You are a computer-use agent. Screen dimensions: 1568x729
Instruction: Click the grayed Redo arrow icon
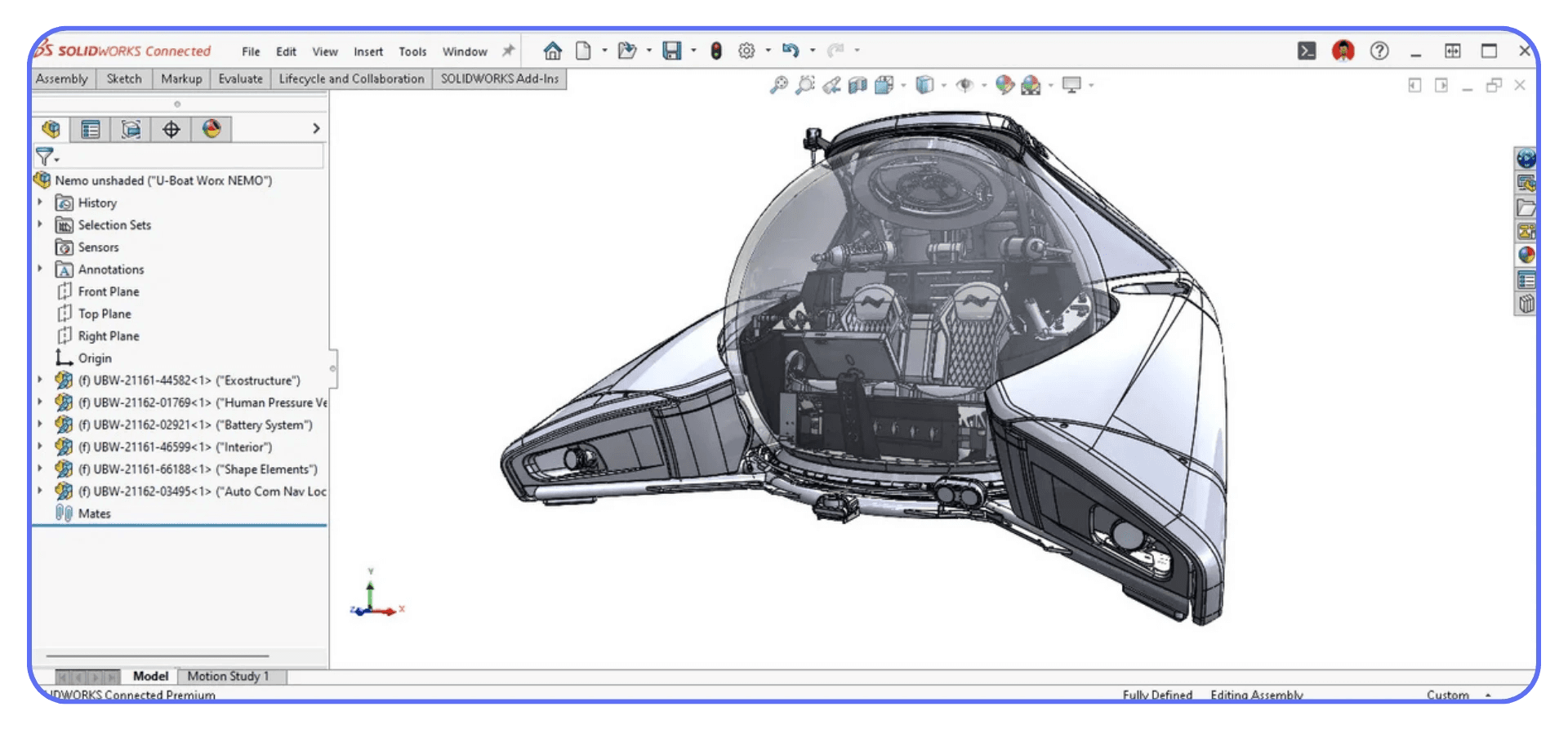(835, 51)
